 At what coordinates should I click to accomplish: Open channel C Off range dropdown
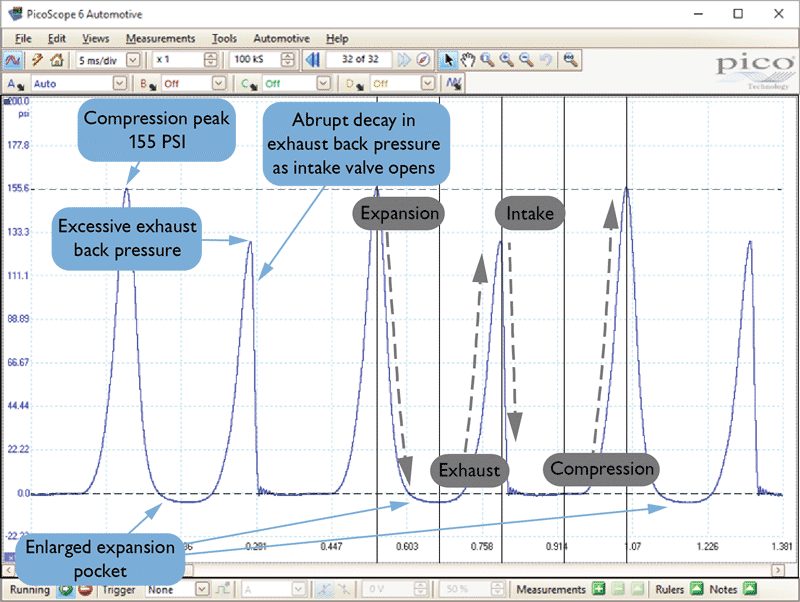323,83
